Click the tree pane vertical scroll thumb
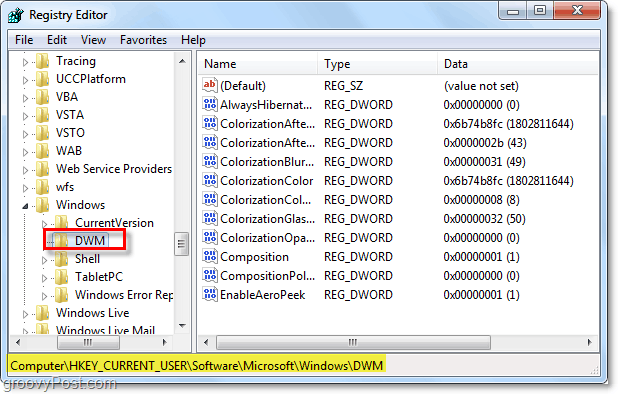This screenshot has height=394, width=618. pyautogui.click(x=181, y=244)
